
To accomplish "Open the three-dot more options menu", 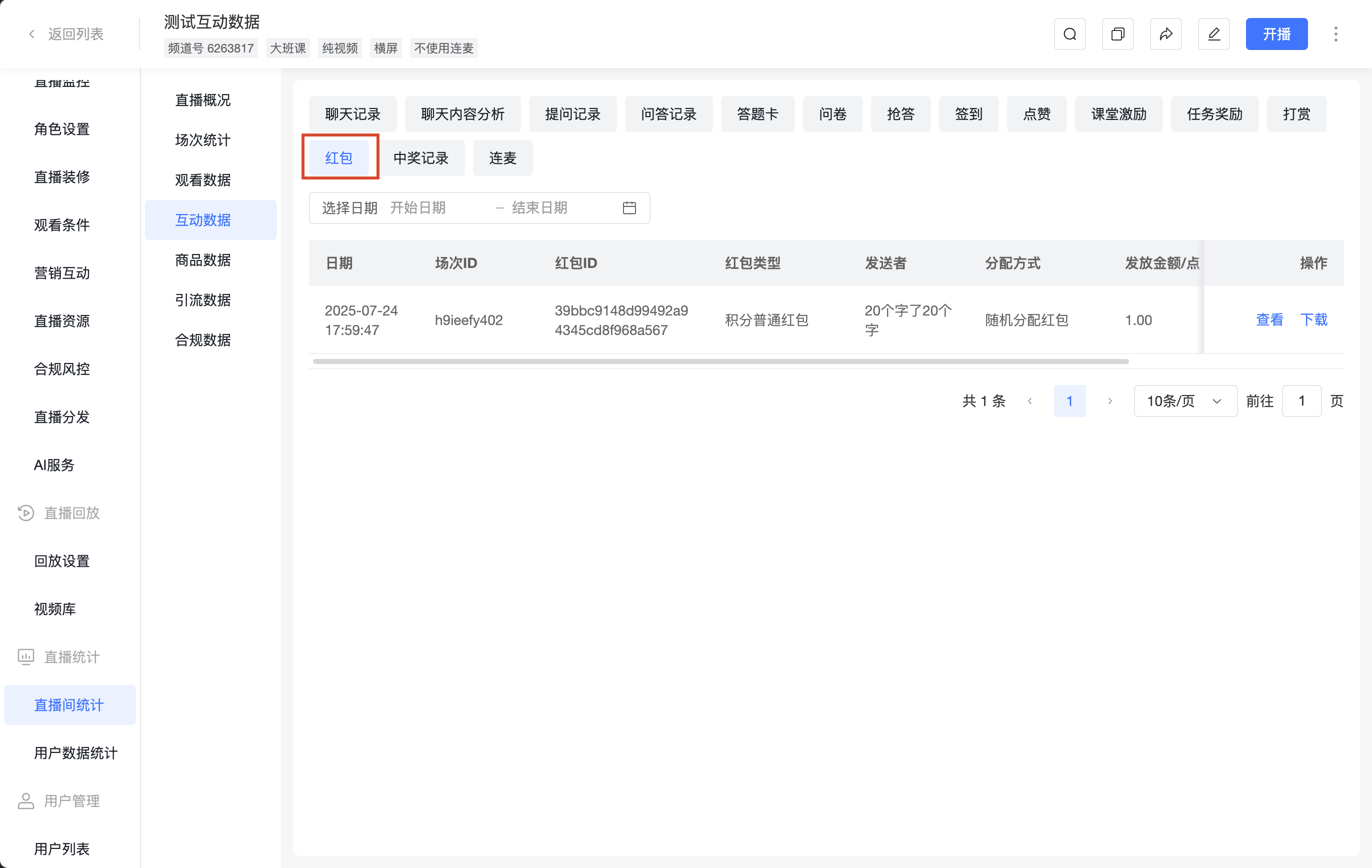I will click(x=1335, y=34).
